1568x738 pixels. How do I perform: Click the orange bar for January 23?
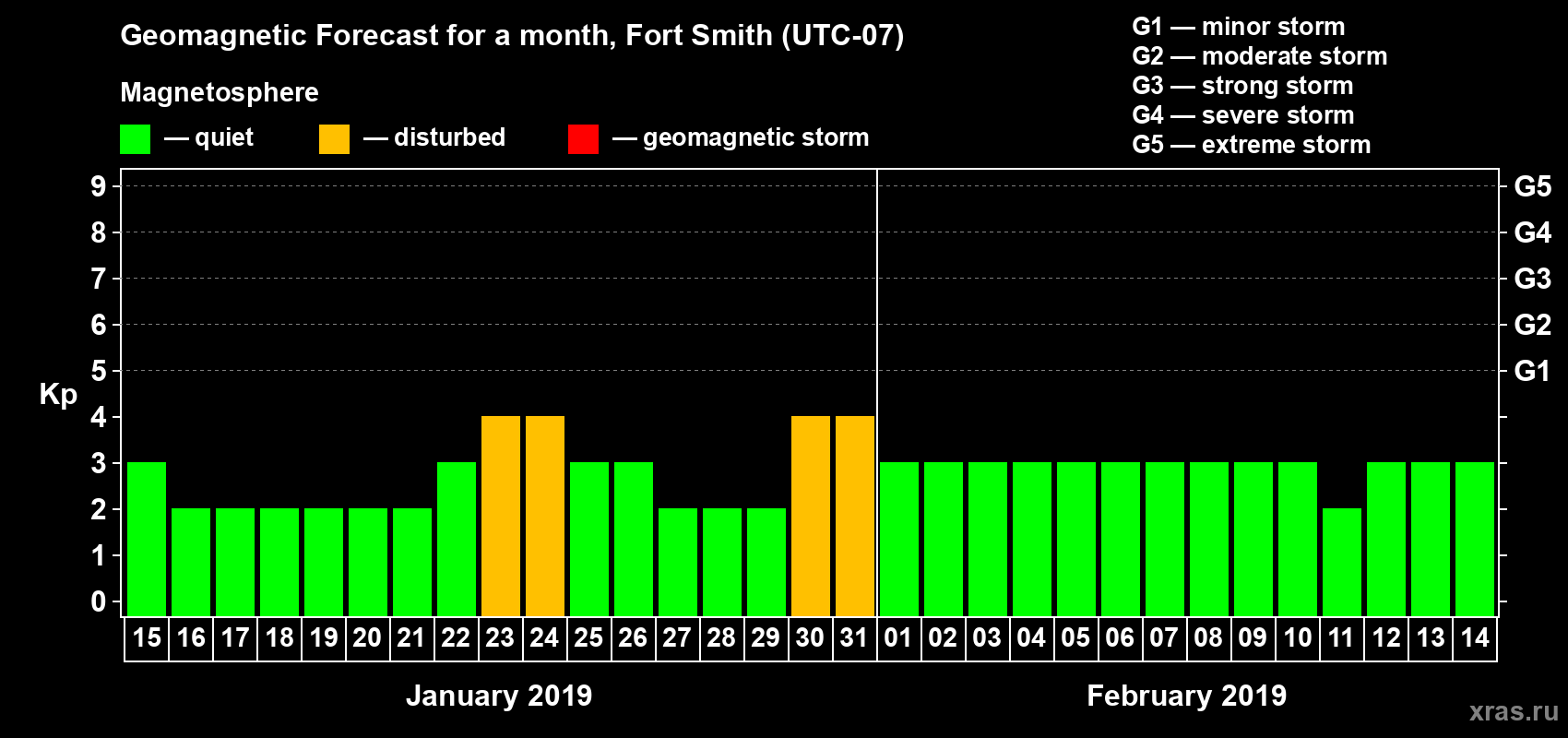tap(501, 516)
